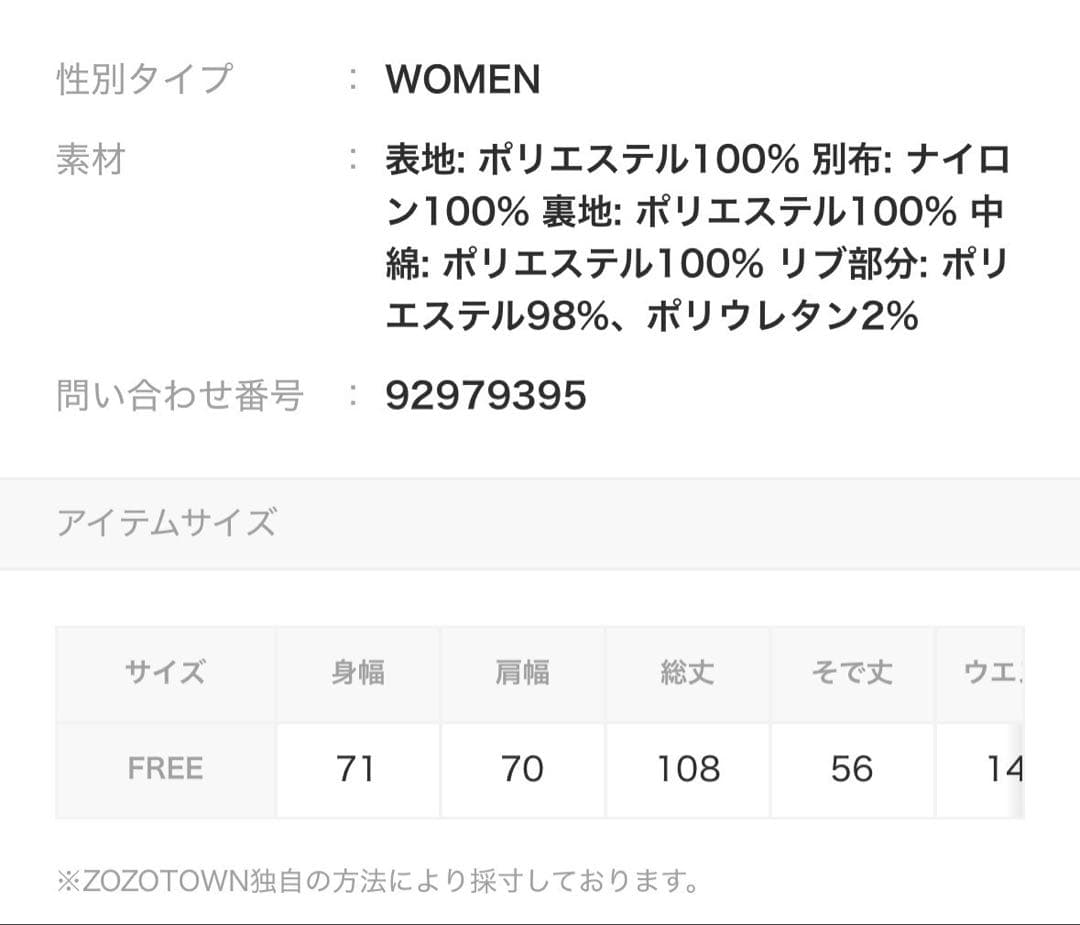Click the 肩幅 column header
This screenshot has height=925, width=1080.
tap(522, 672)
